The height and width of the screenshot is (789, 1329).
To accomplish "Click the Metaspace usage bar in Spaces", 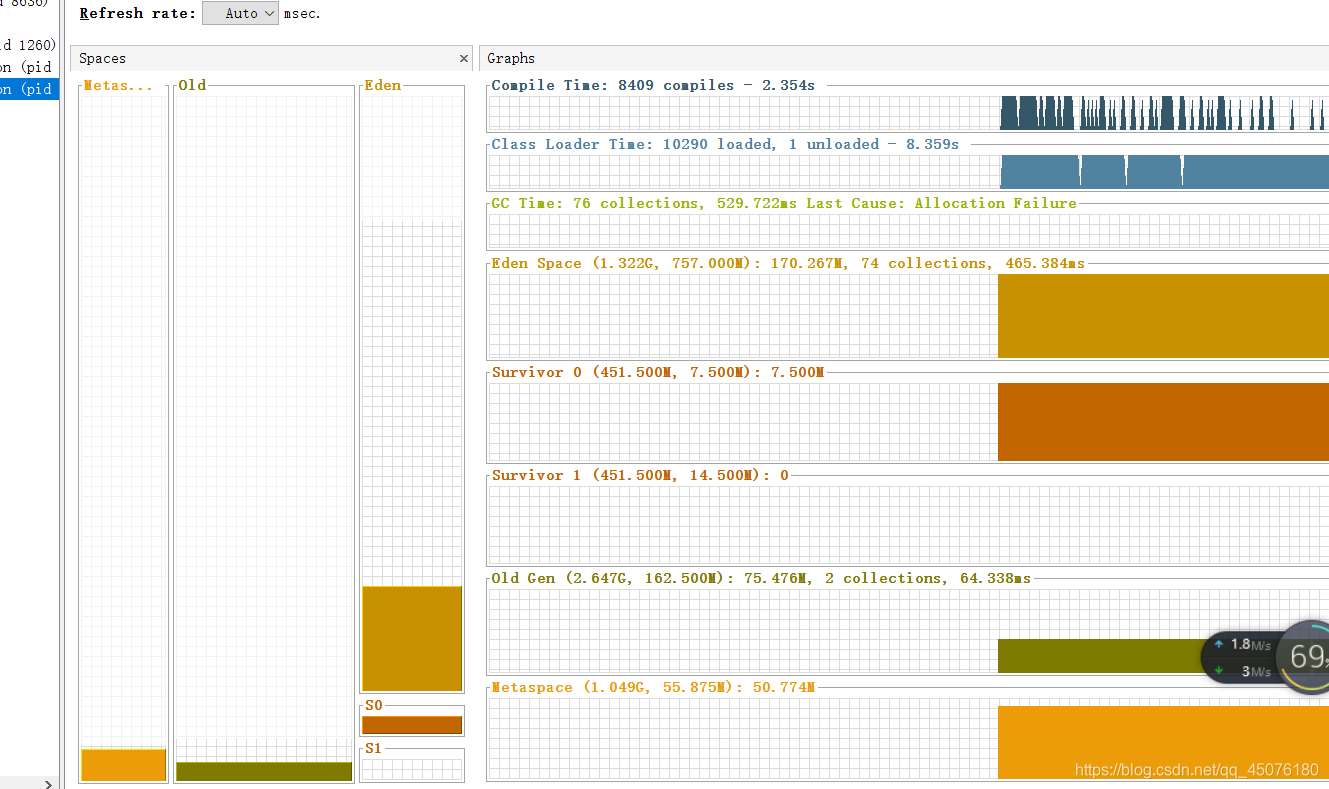I will click(x=123, y=764).
